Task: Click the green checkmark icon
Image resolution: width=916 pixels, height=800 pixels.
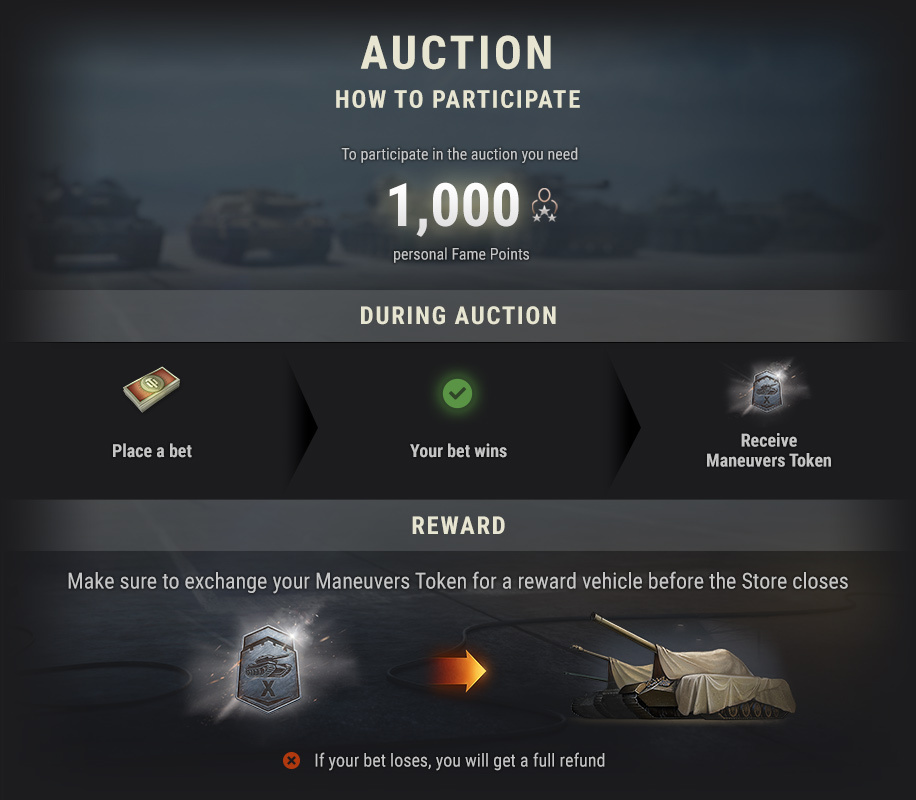Action: click(458, 393)
